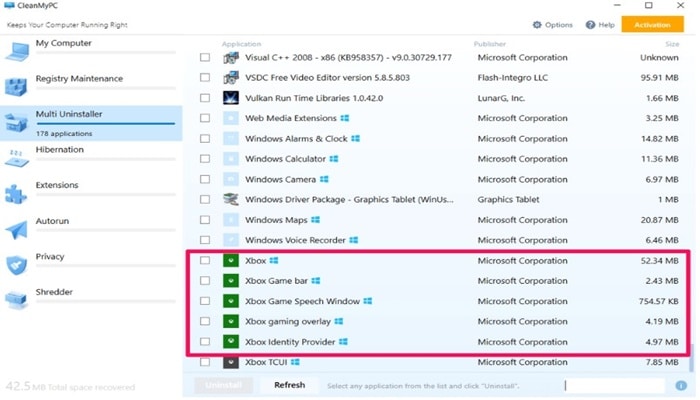Enable Xbox gaming overlay checkbox
Image resolution: width=700 pixels, height=400 pixels.
click(205, 321)
